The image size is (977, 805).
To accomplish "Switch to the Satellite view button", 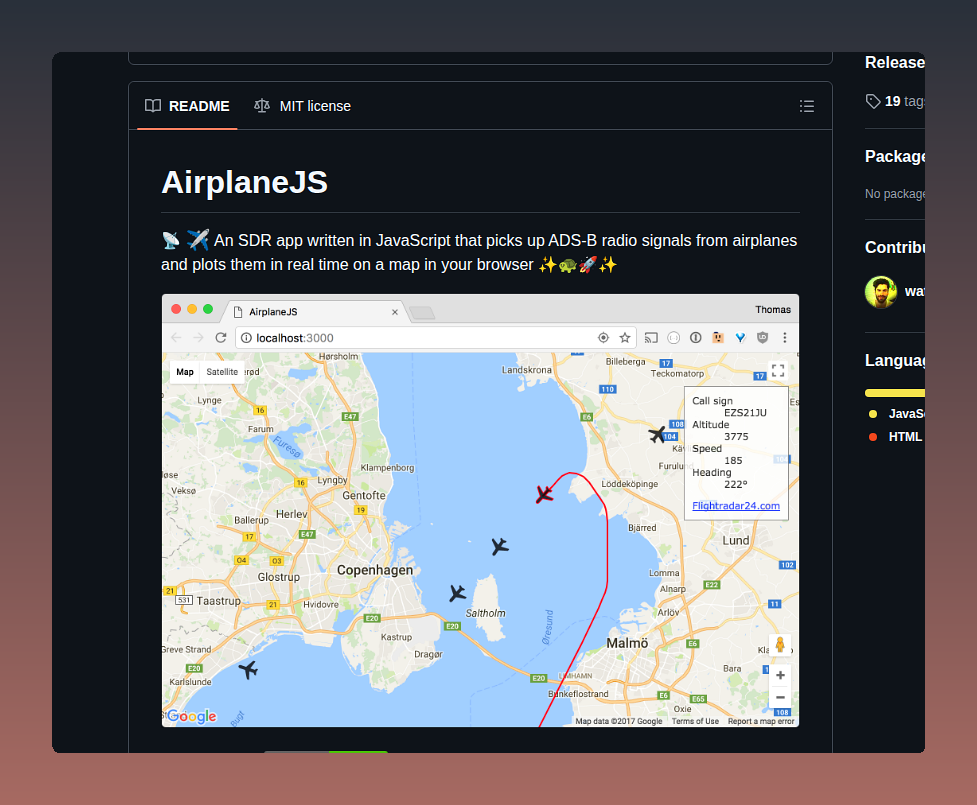I will 222,372.
